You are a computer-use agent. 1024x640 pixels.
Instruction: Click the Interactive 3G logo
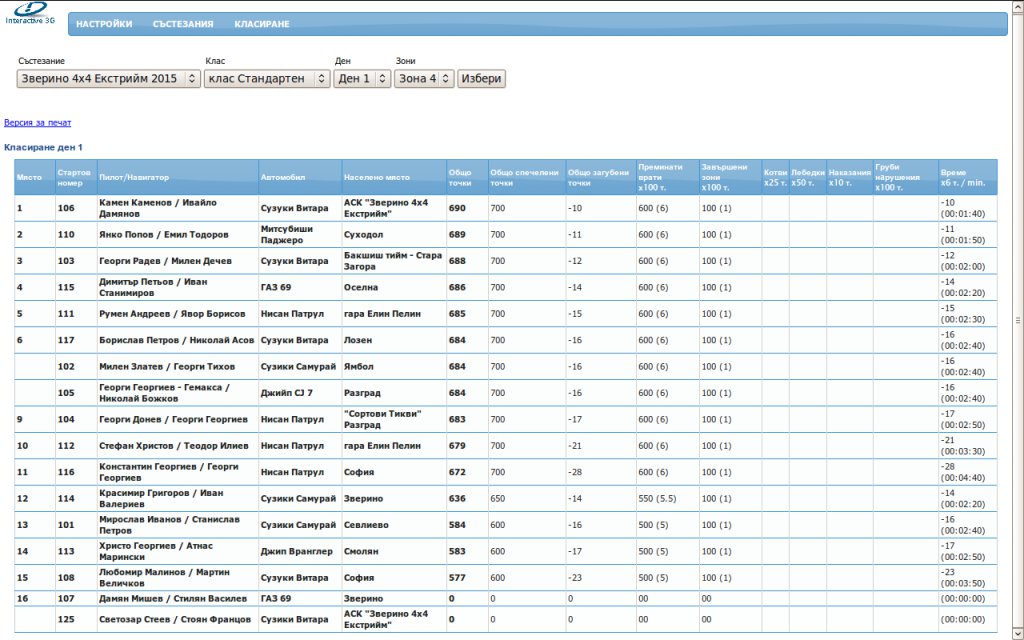point(30,13)
